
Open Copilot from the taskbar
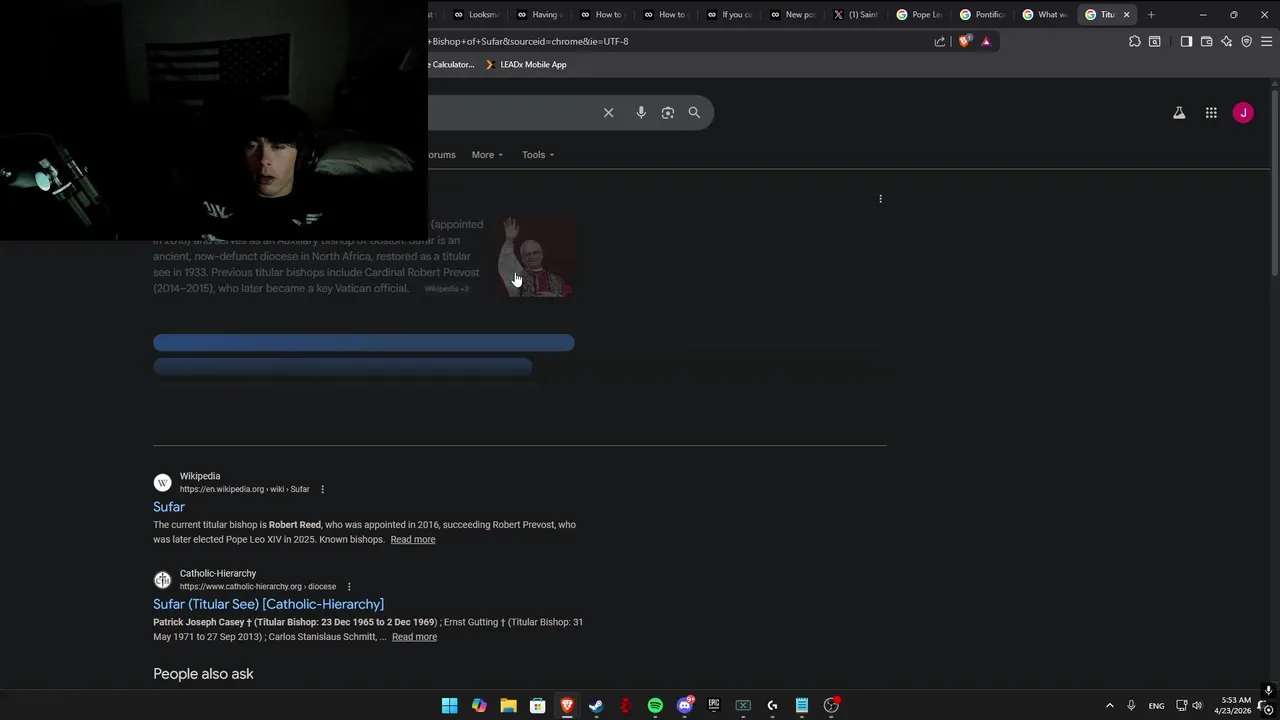pos(479,706)
